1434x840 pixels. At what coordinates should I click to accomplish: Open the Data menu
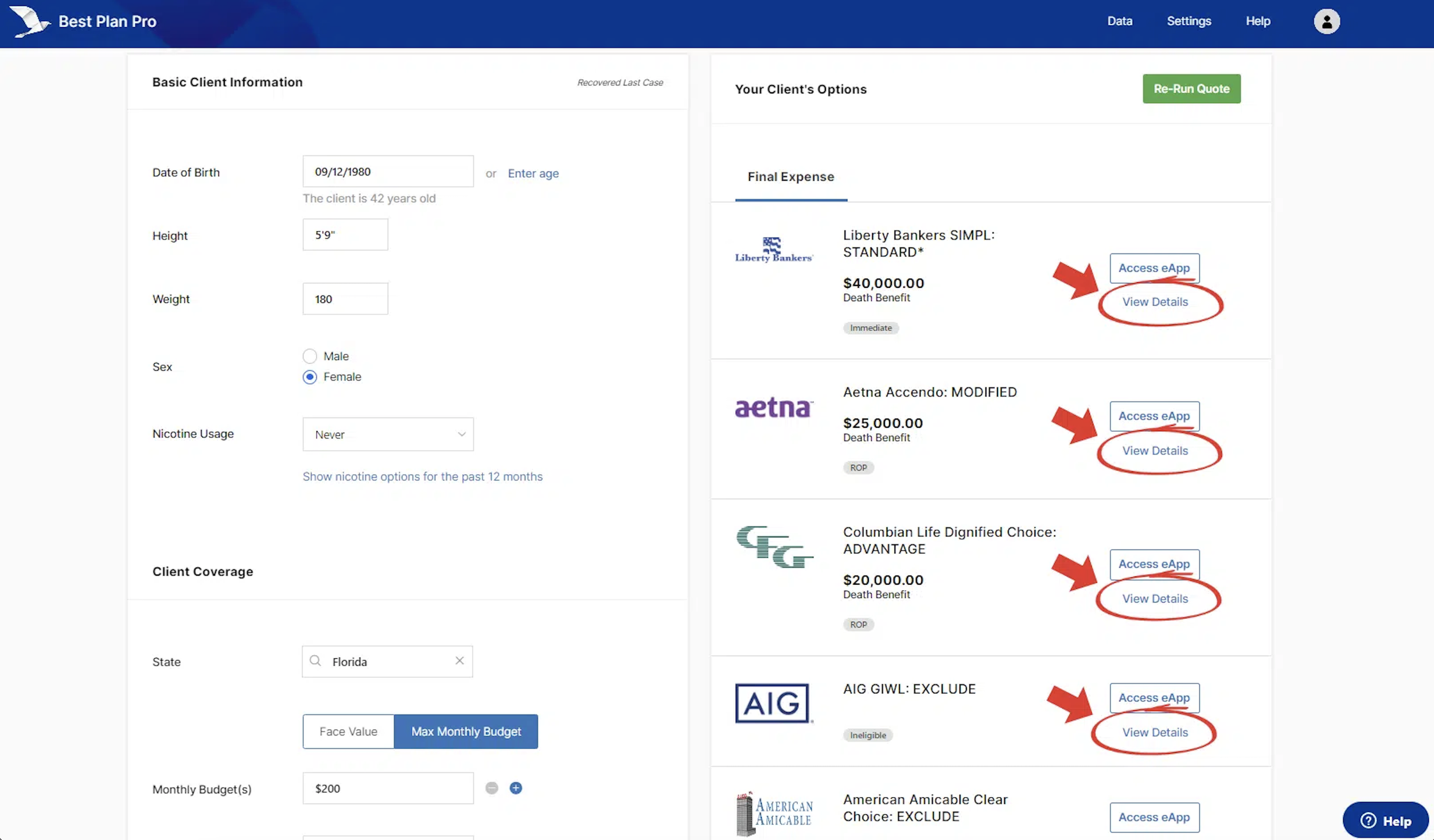(1119, 21)
